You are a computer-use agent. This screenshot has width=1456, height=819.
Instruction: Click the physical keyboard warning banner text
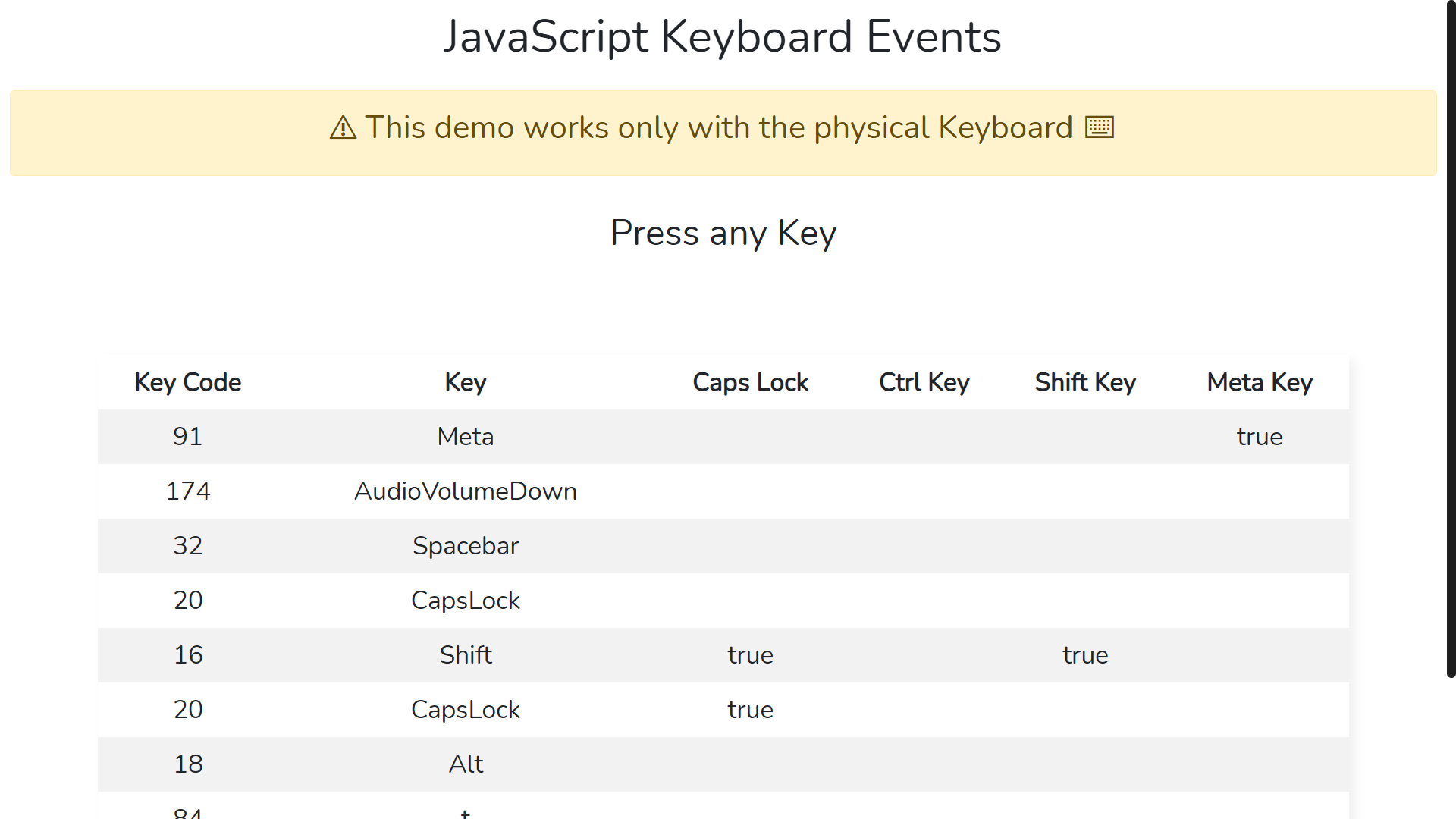point(717,127)
